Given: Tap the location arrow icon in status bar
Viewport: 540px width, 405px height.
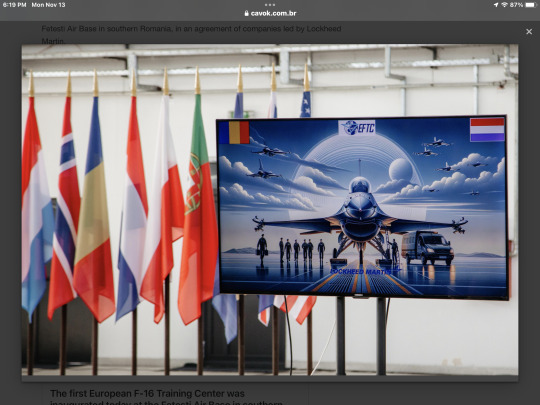Looking at the screenshot, I should coord(496,5).
